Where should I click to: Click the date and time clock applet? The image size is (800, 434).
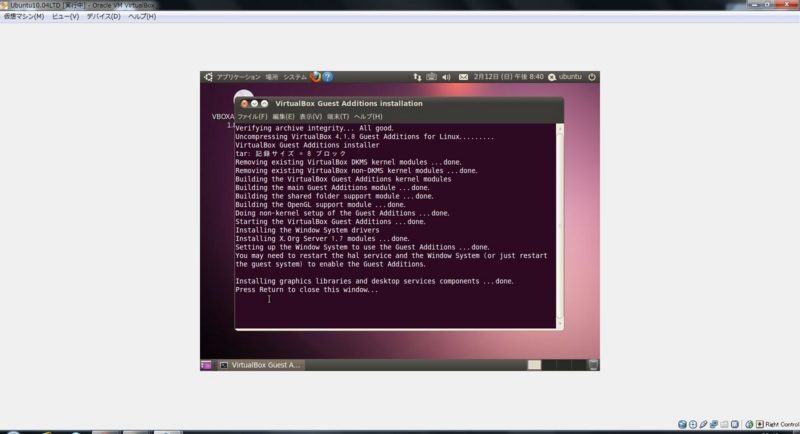coord(509,77)
